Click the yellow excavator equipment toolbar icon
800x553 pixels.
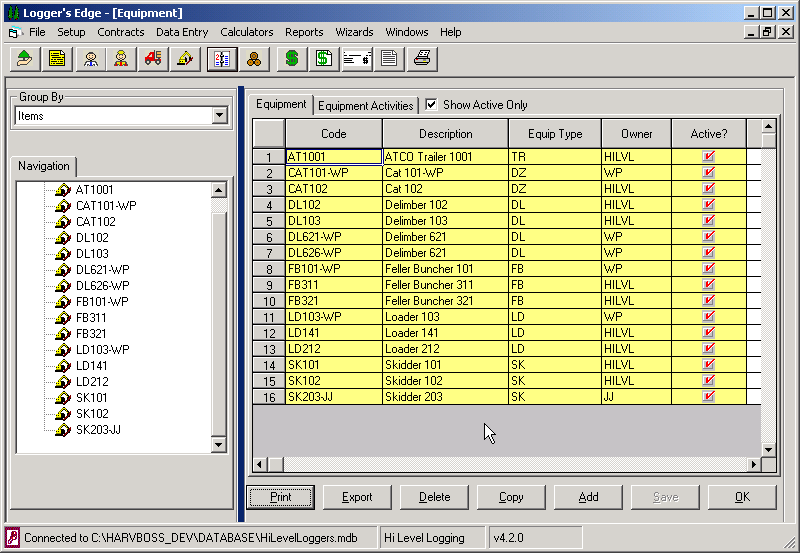coord(185,59)
